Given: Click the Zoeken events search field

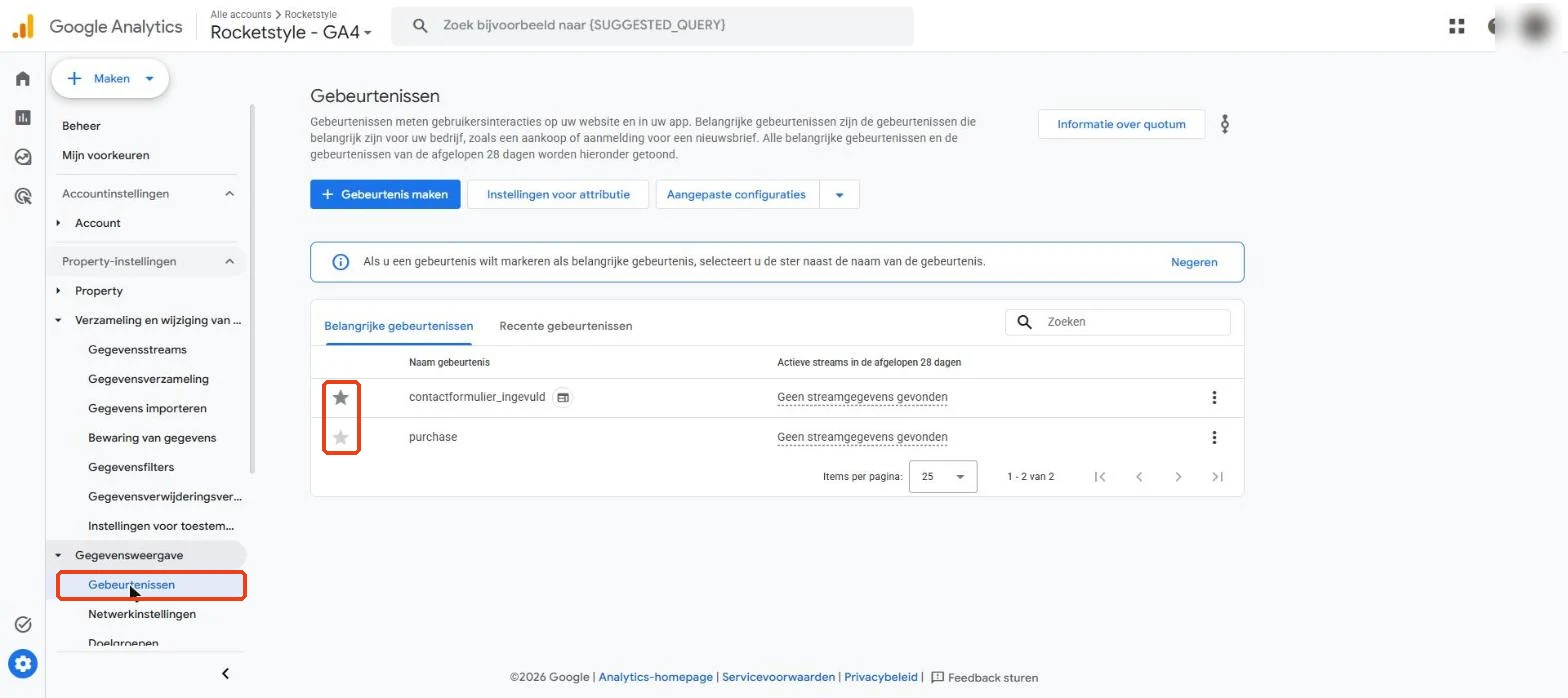Looking at the screenshot, I should pyautogui.click(x=1117, y=322).
